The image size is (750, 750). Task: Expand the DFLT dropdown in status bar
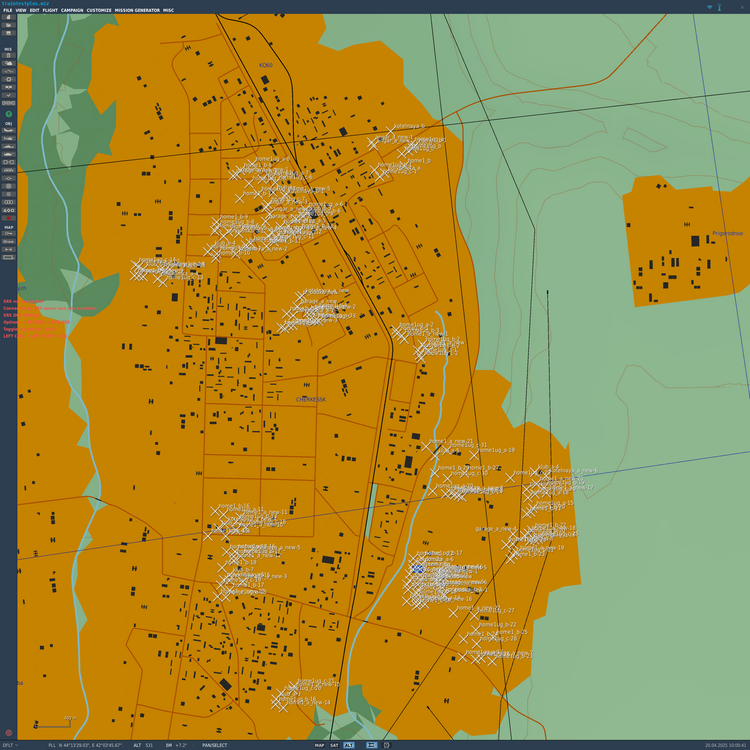pyautogui.click(x=10, y=745)
